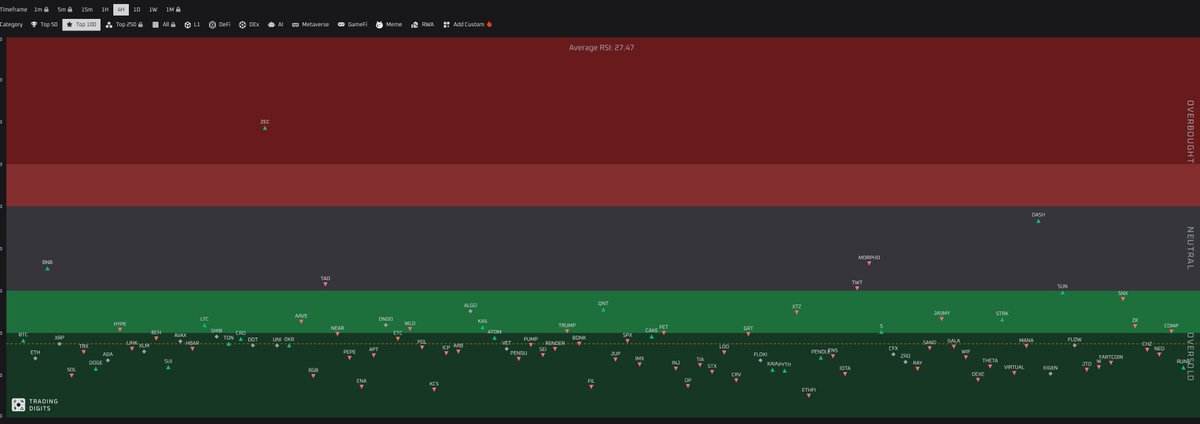Choose locked Top 250 category

124,24
